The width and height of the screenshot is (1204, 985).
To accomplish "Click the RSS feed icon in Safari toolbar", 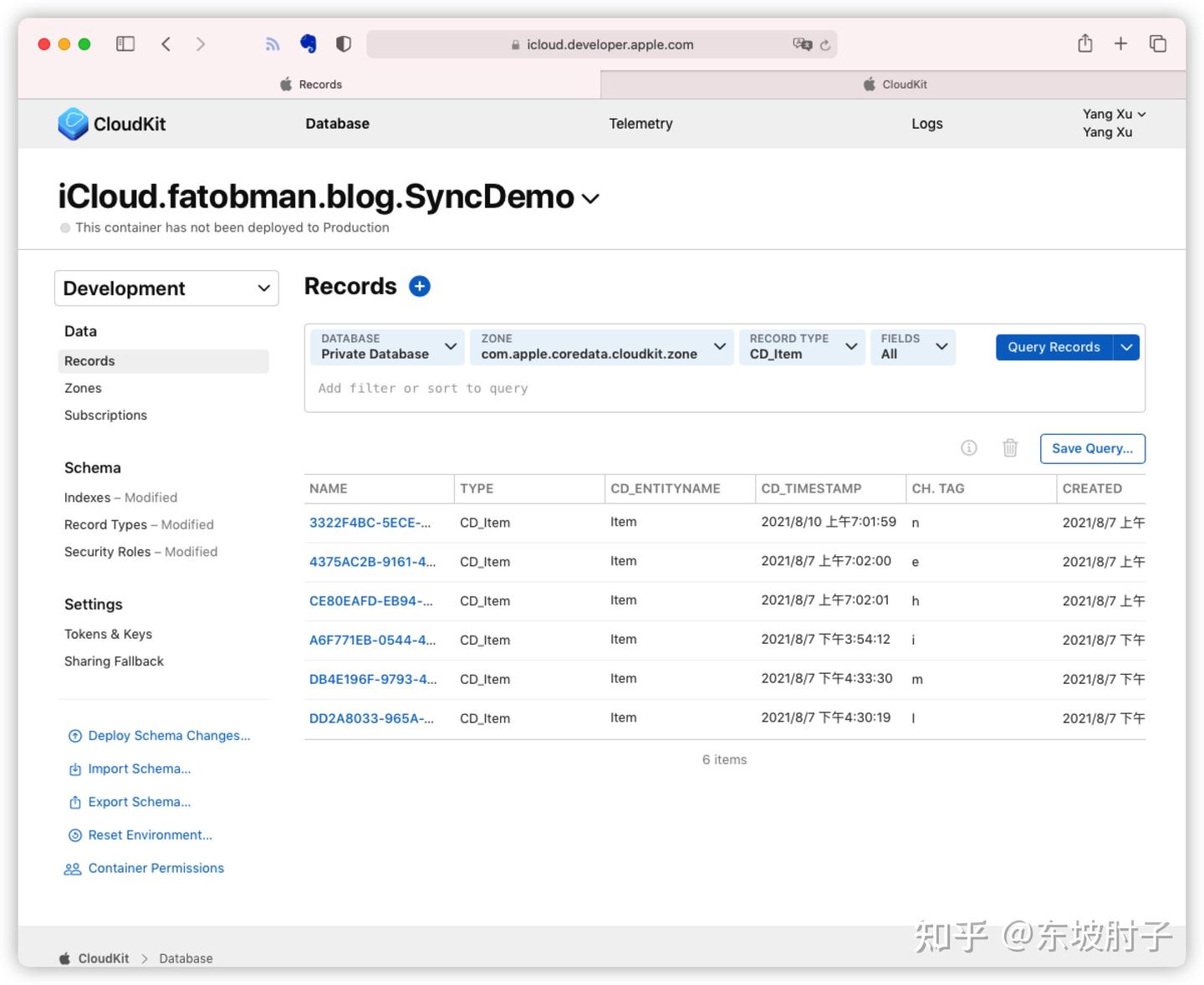I will point(273,43).
